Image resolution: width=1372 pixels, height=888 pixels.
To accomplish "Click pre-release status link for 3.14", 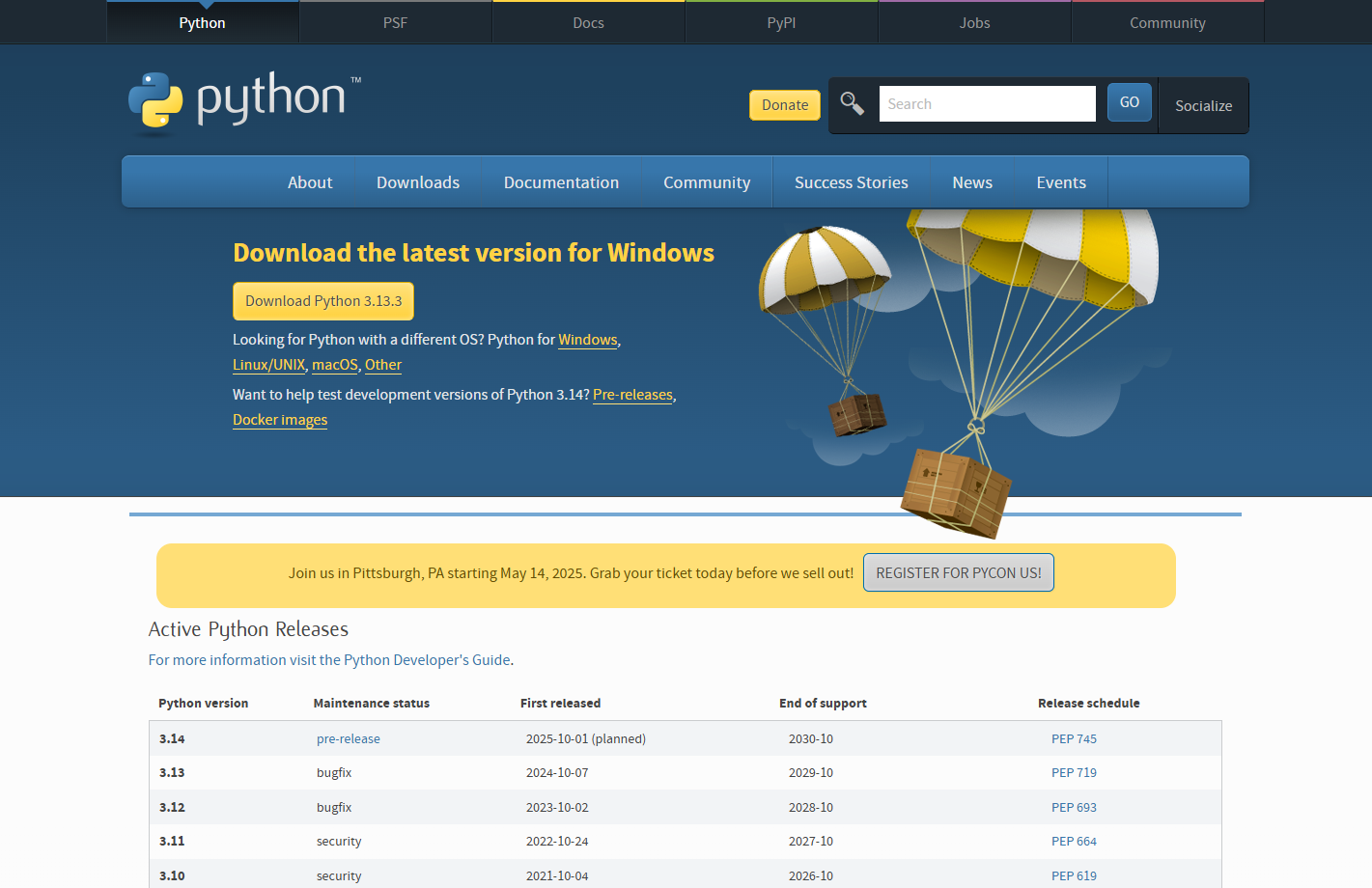I will pos(349,739).
